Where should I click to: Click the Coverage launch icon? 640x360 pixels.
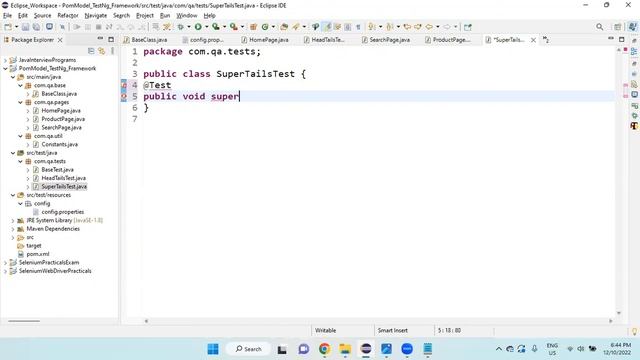coord(216,27)
